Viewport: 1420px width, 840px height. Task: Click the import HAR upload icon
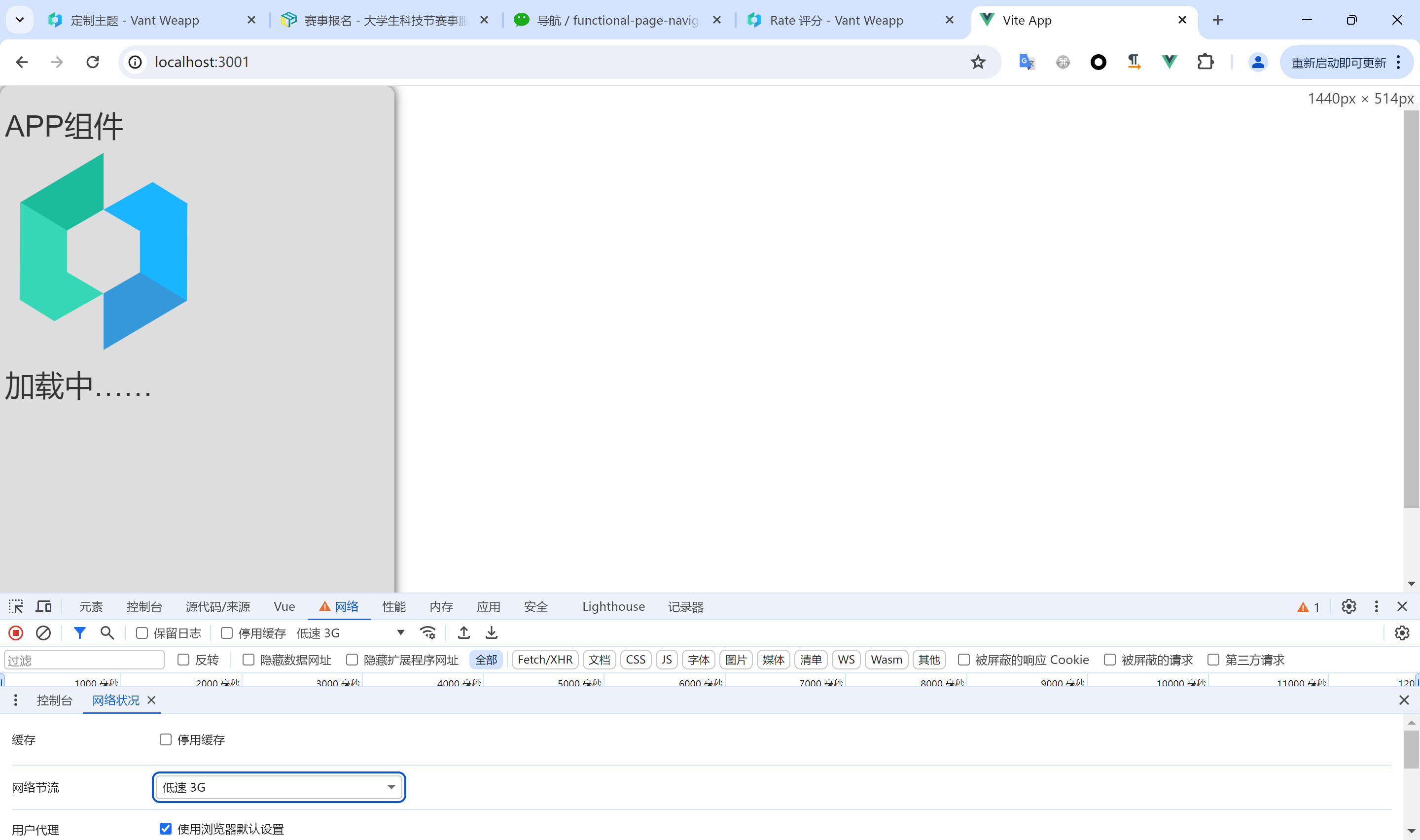463,633
